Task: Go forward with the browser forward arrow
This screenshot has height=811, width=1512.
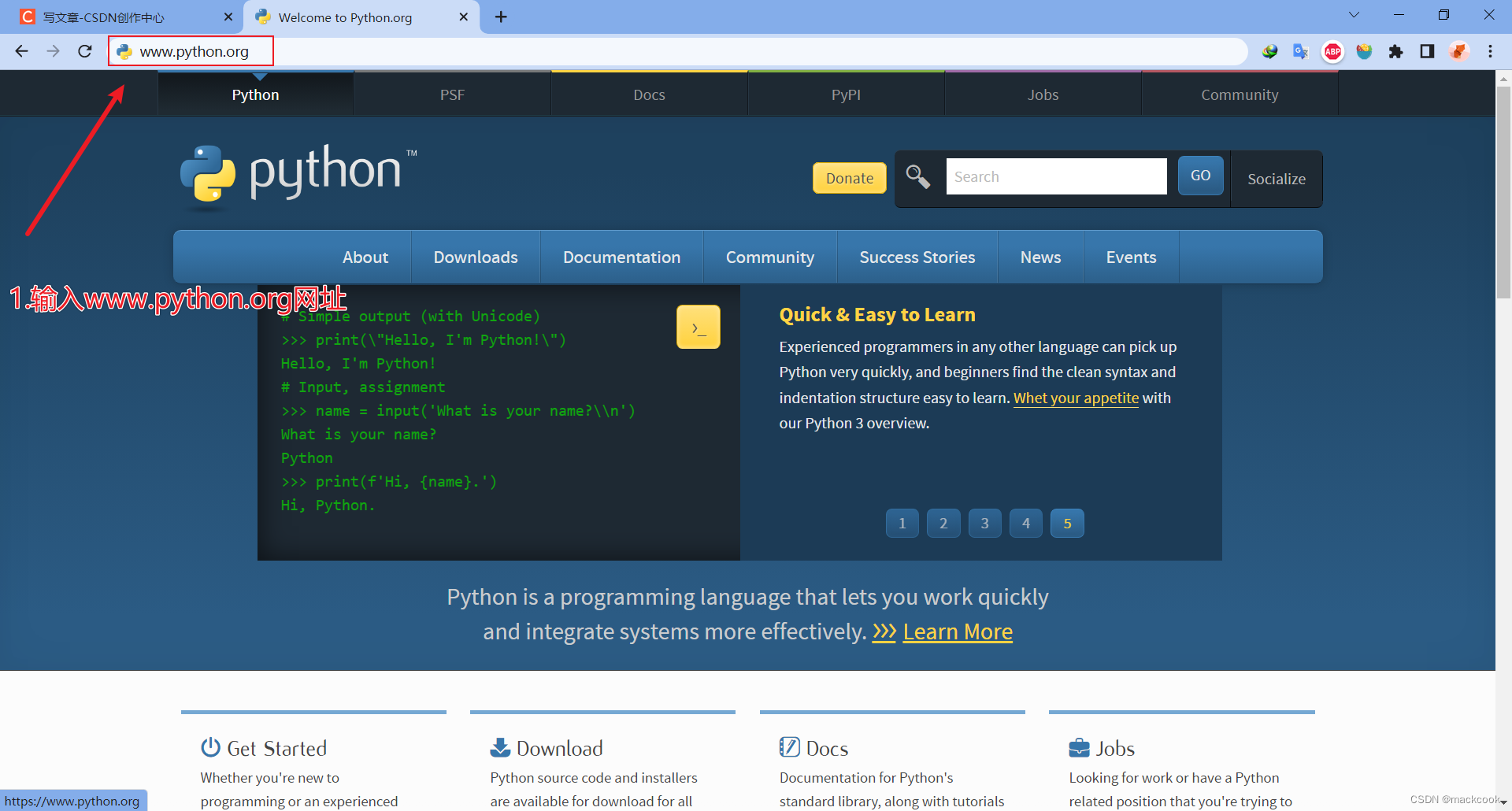Action: pos(53,51)
